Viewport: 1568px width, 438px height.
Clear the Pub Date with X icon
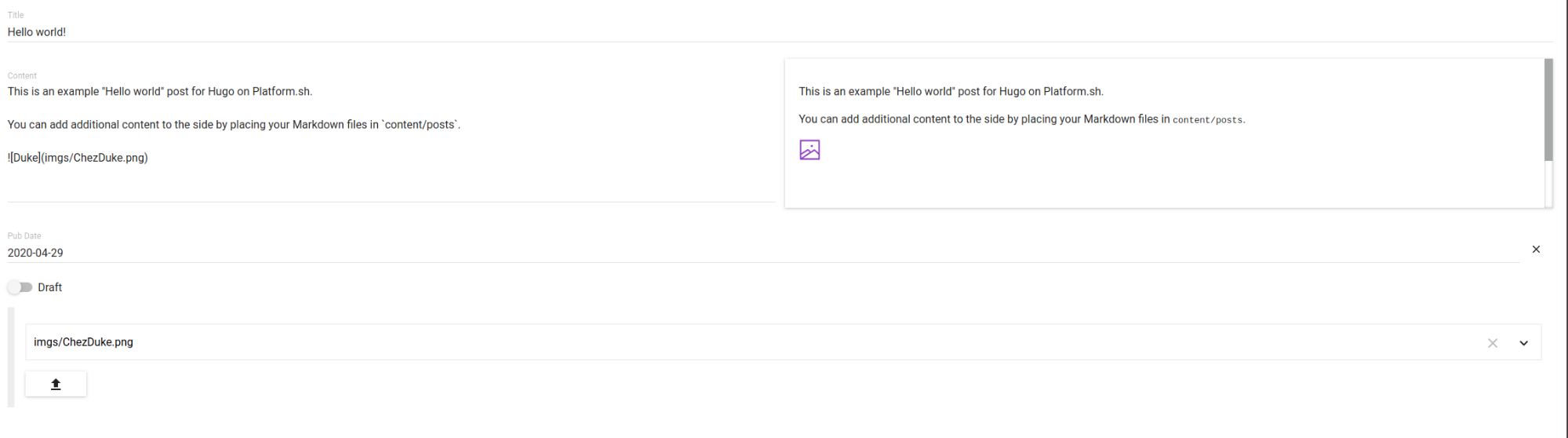(1536, 250)
